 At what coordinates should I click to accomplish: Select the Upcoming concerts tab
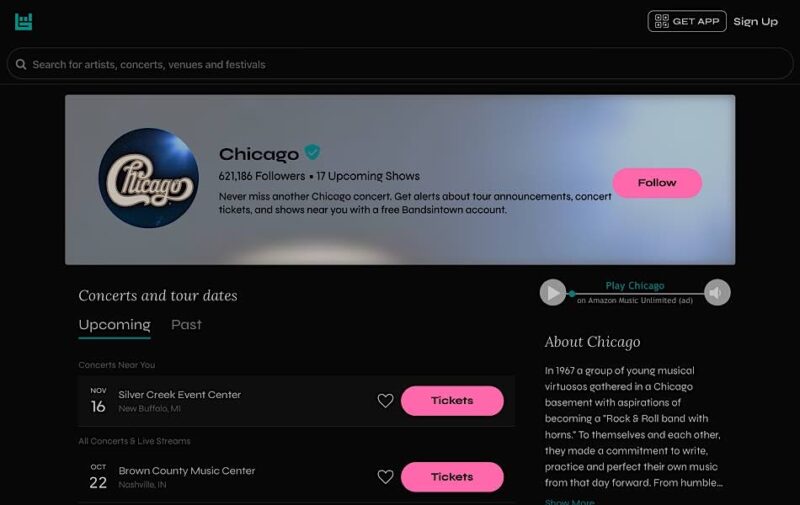click(114, 325)
